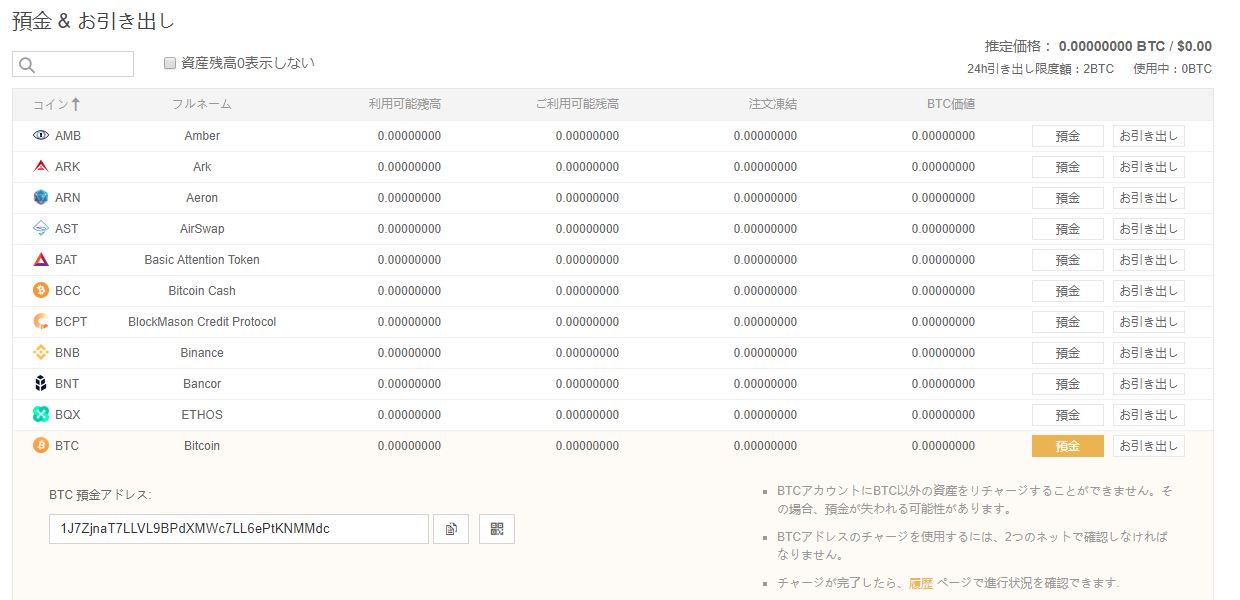Click the 推定価格 estimated value text
The width and height of the screenshot is (1240, 600).
[1098, 46]
